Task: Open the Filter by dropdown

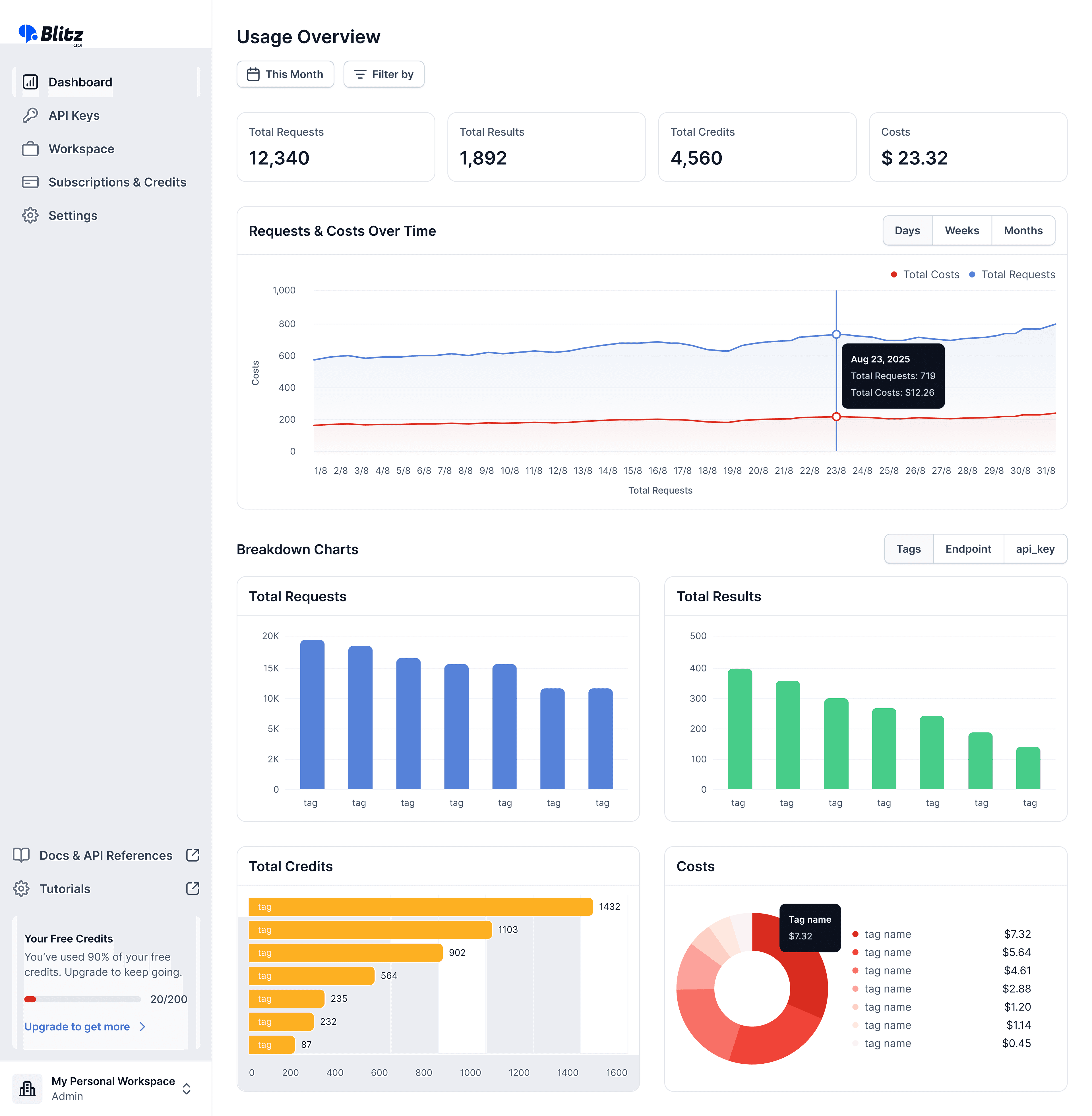Action: 384,74
